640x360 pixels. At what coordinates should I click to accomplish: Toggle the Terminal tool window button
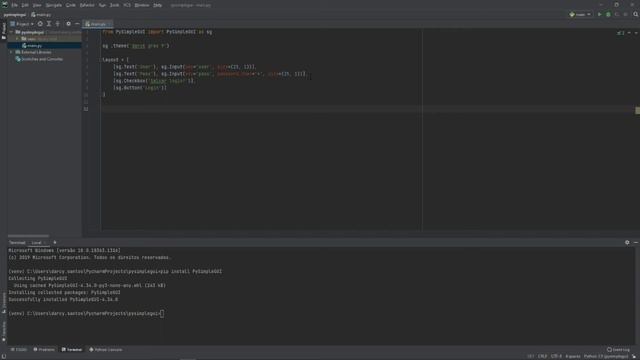coord(72,349)
